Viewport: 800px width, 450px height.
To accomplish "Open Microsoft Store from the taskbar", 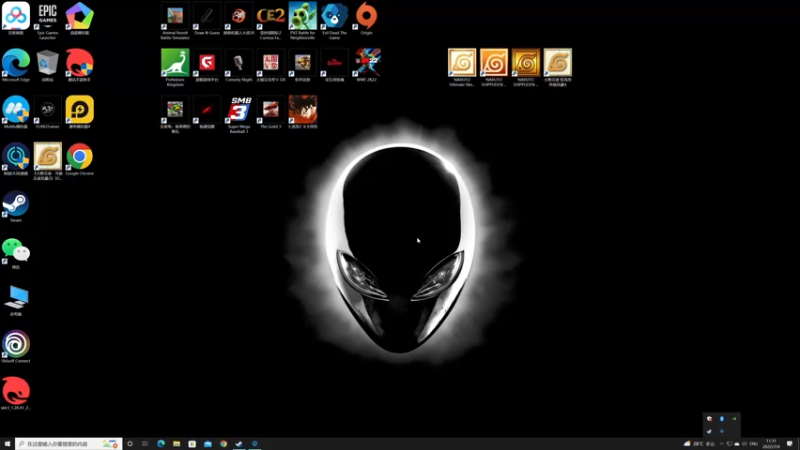I will click(x=192, y=444).
